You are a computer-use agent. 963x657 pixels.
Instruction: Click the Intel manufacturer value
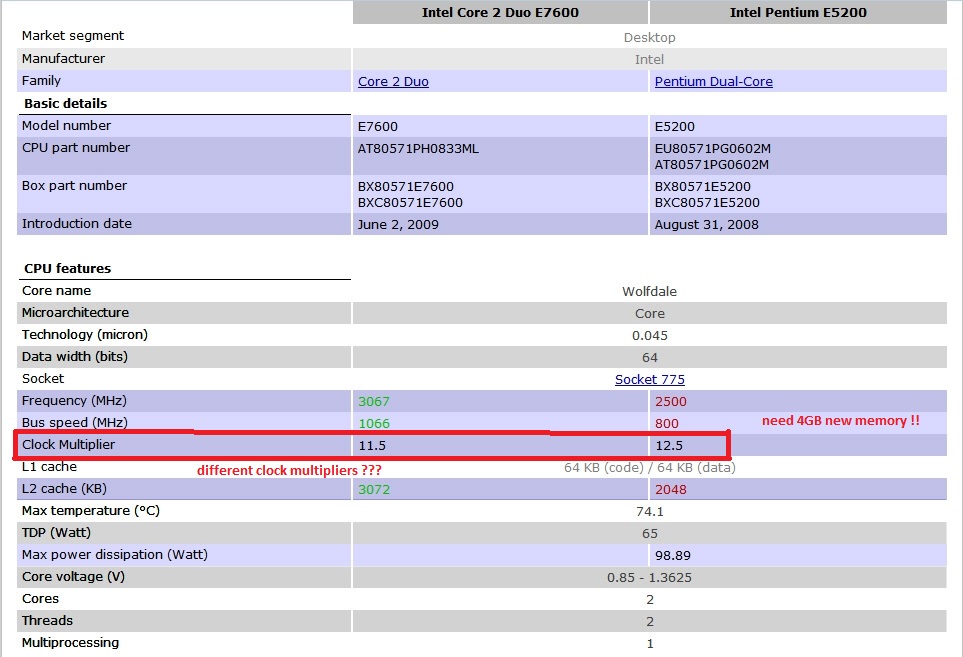649,60
